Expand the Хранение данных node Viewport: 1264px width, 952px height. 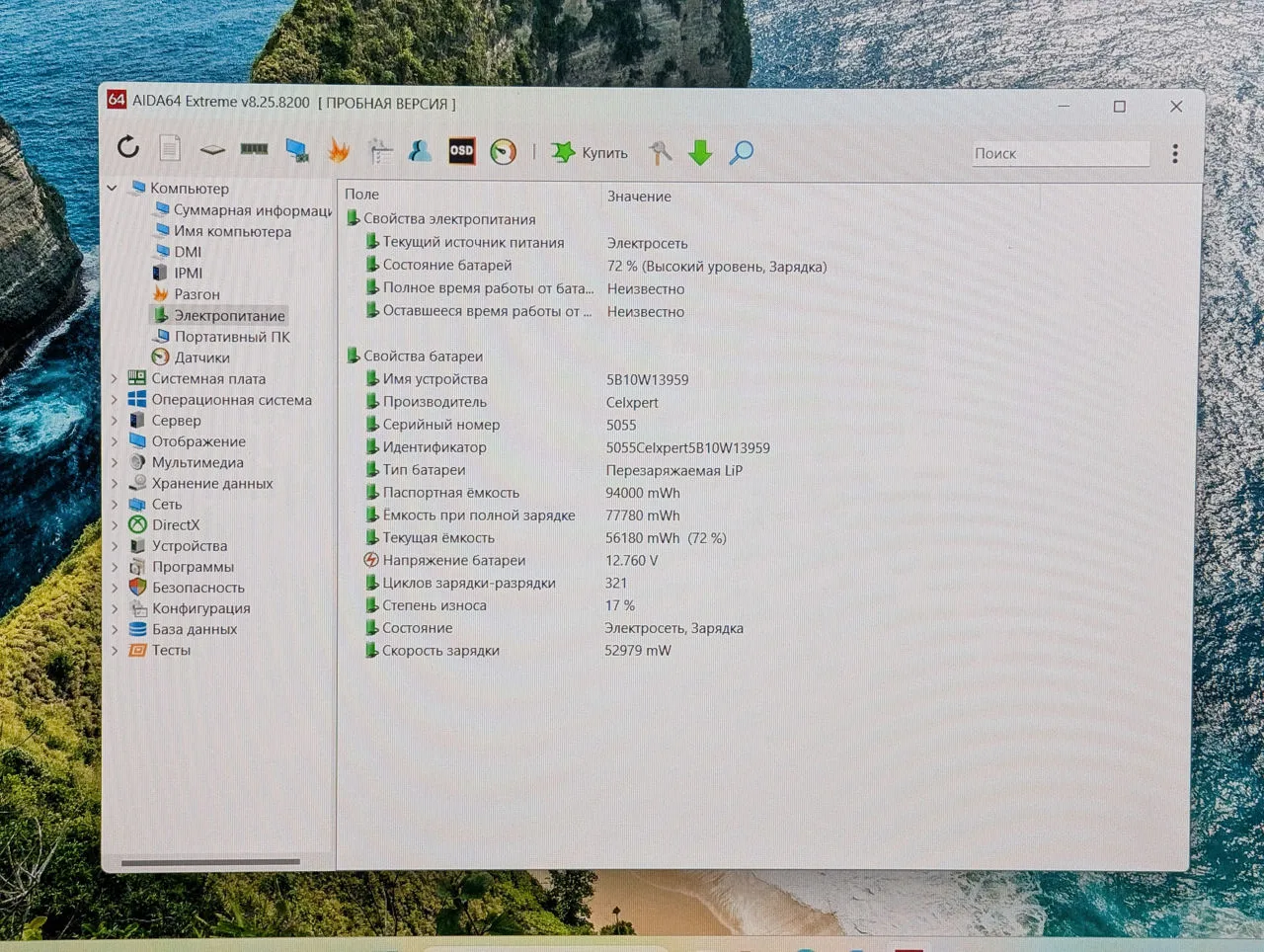pyautogui.click(x=115, y=483)
